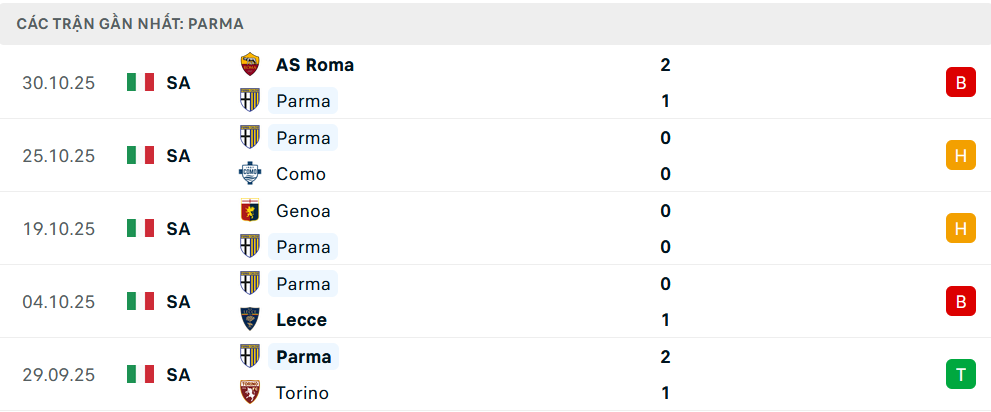The width and height of the screenshot is (991, 412).
Task: Click the 'Các trận gần nhất: Parma' header
Action: point(130,23)
